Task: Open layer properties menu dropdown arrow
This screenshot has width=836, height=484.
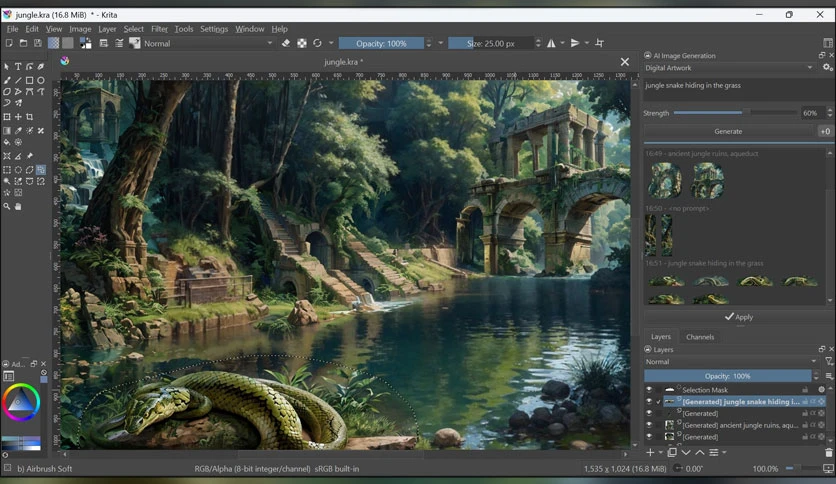Action: (x=724, y=453)
